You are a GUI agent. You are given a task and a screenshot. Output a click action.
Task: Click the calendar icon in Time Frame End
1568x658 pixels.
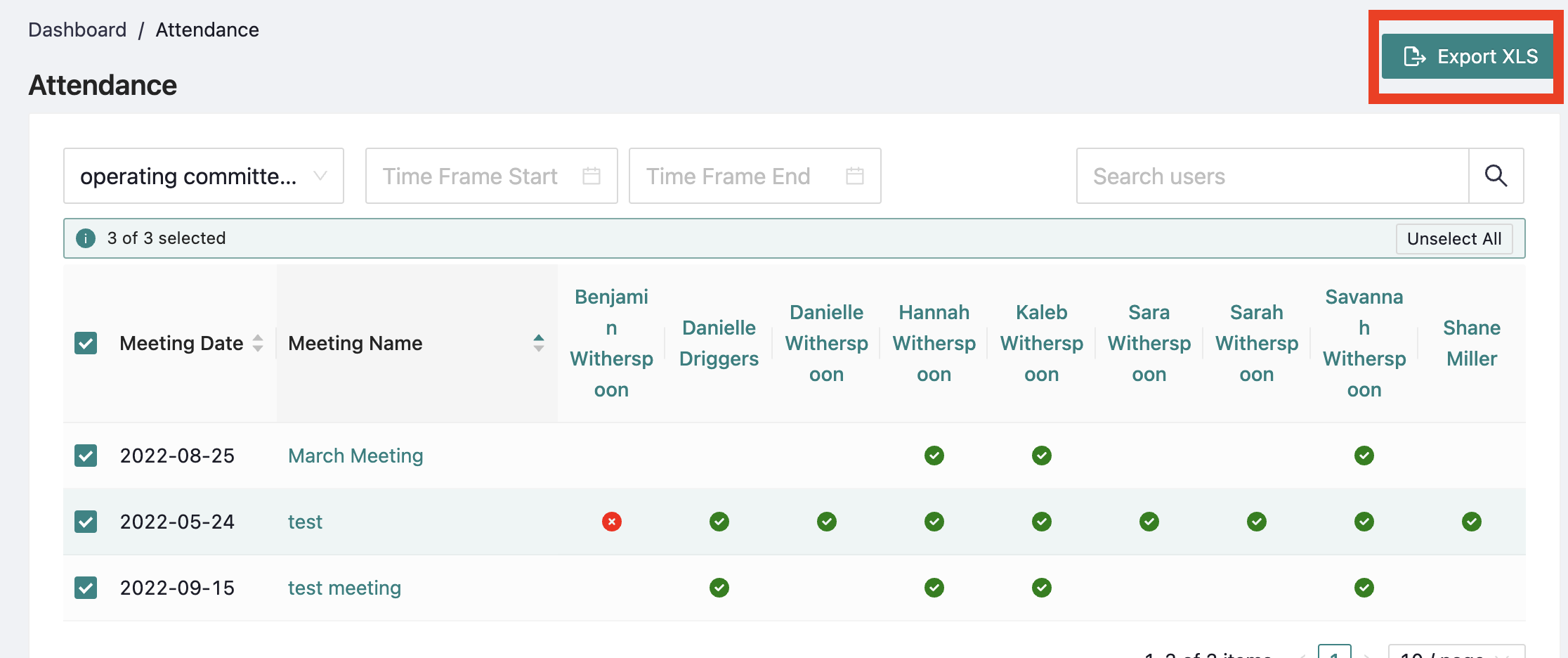[854, 176]
